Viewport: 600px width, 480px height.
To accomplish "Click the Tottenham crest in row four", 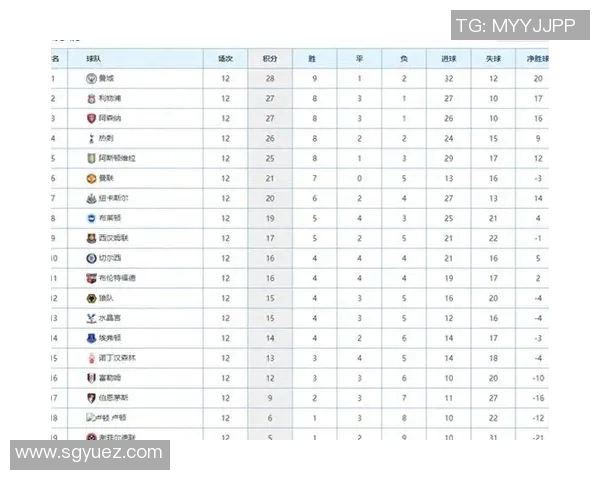I will pyautogui.click(x=90, y=138).
